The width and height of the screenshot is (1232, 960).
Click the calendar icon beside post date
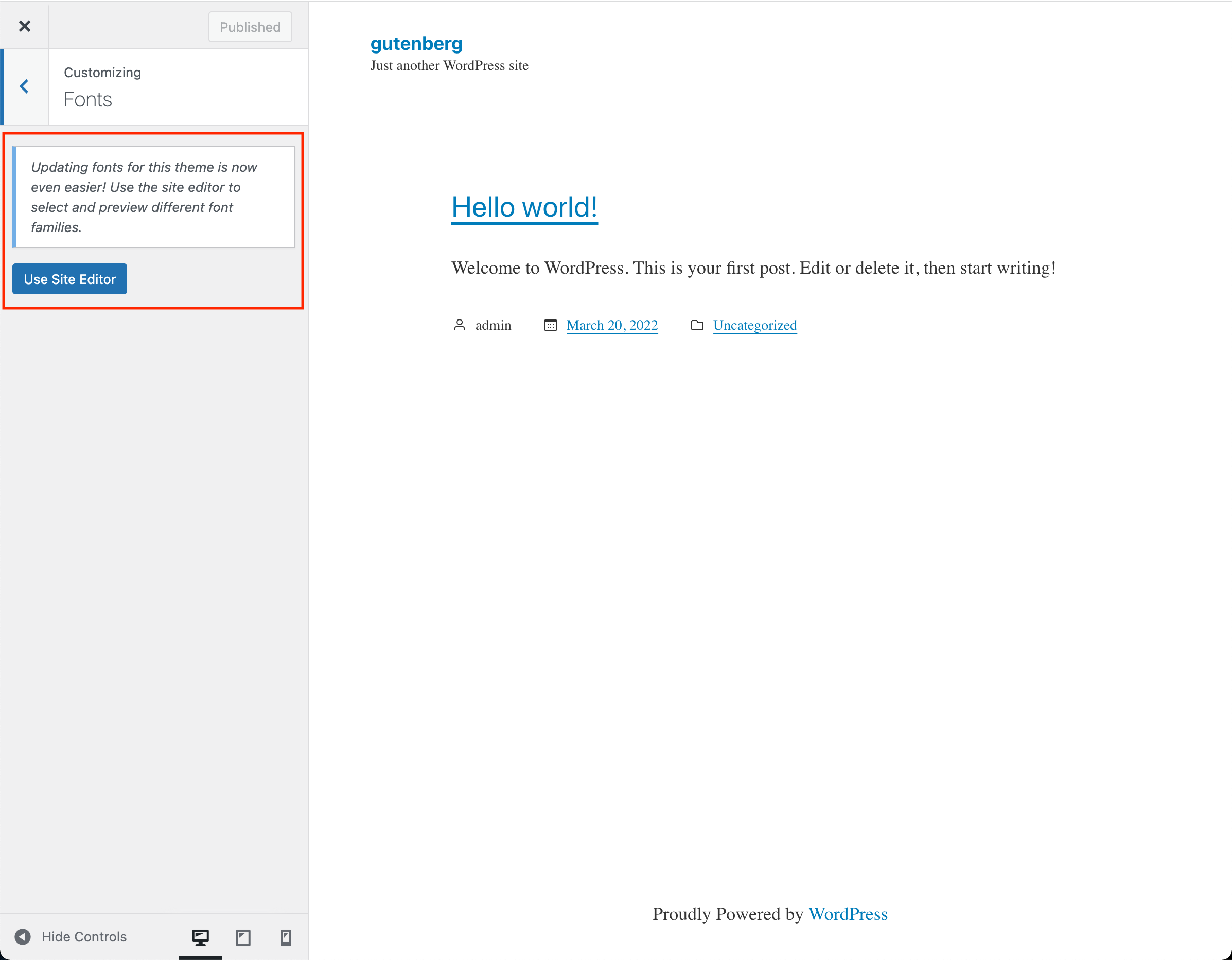coord(551,326)
